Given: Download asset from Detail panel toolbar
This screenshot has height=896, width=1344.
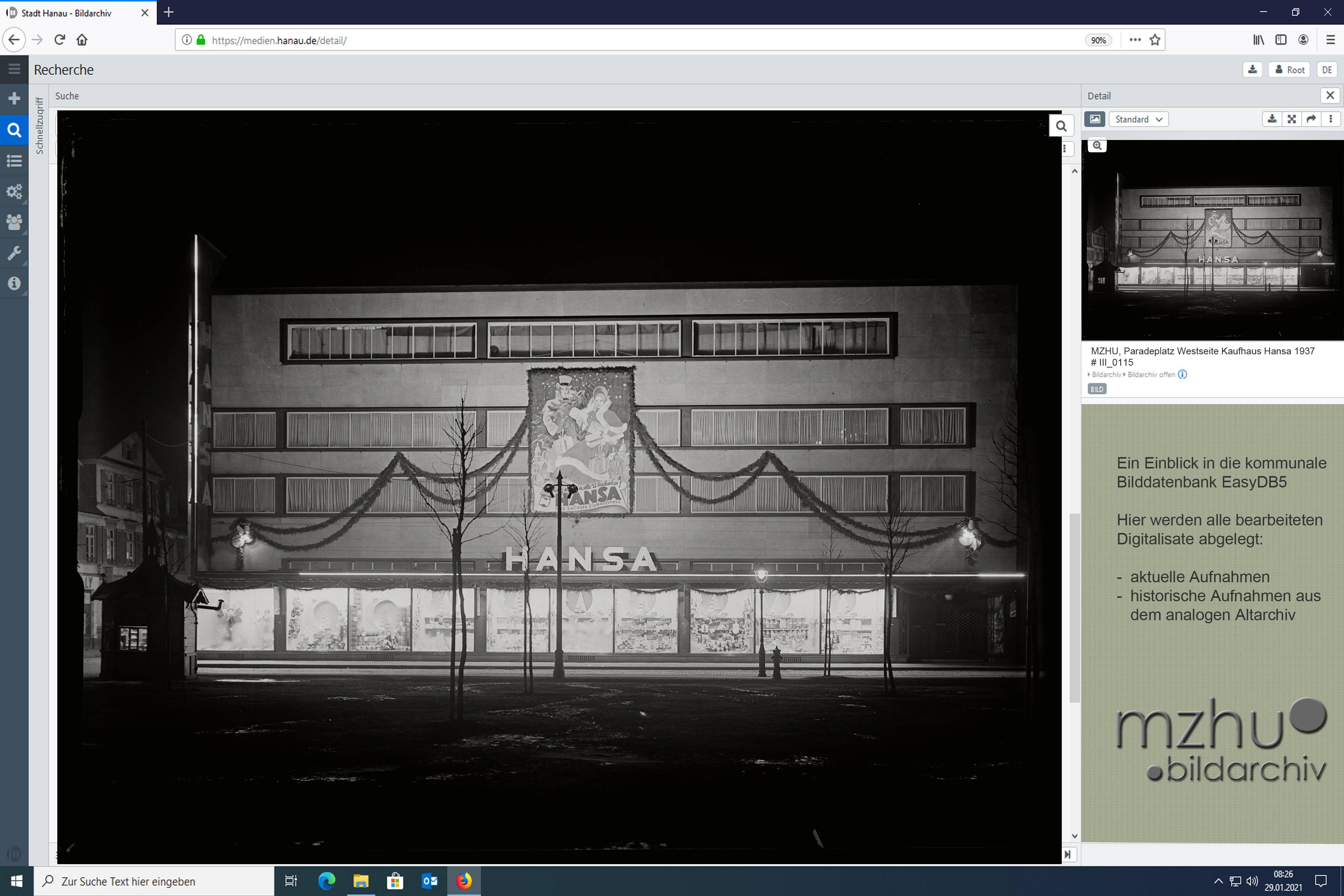Looking at the screenshot, I should tap(1272, 119).
